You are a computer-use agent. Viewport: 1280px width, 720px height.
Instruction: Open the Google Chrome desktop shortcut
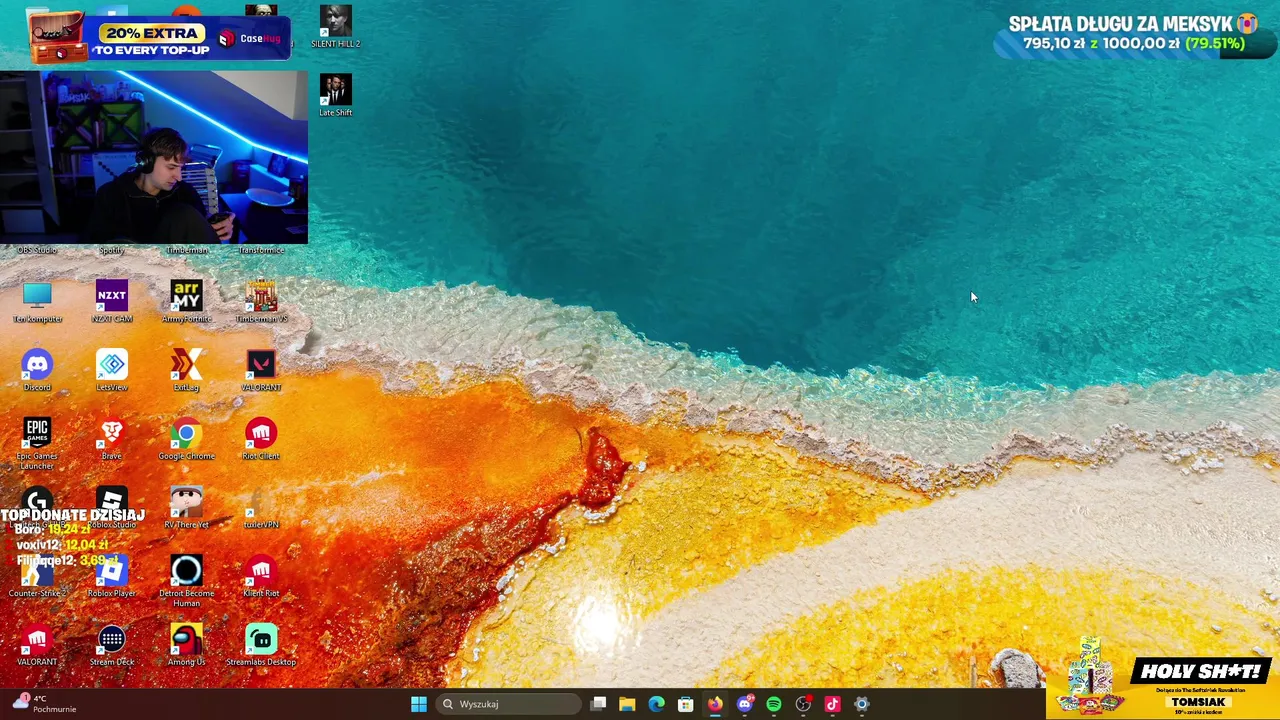(186, 439)
